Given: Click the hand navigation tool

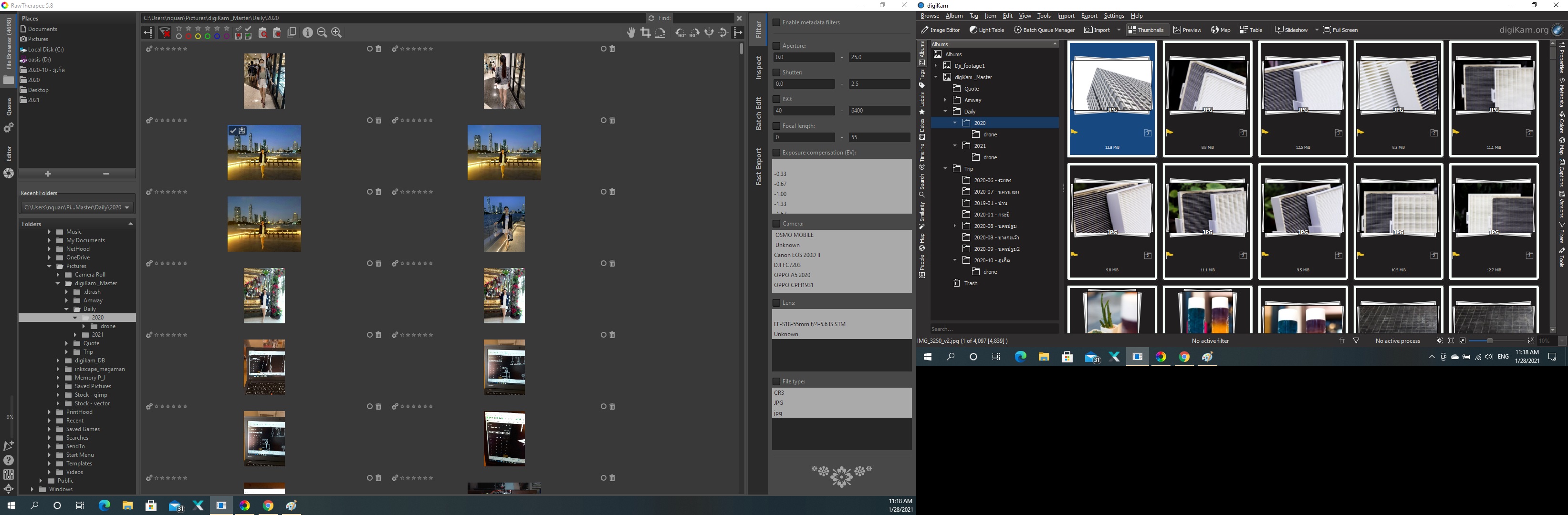Looking at the screenshot, I should point(631,33).
